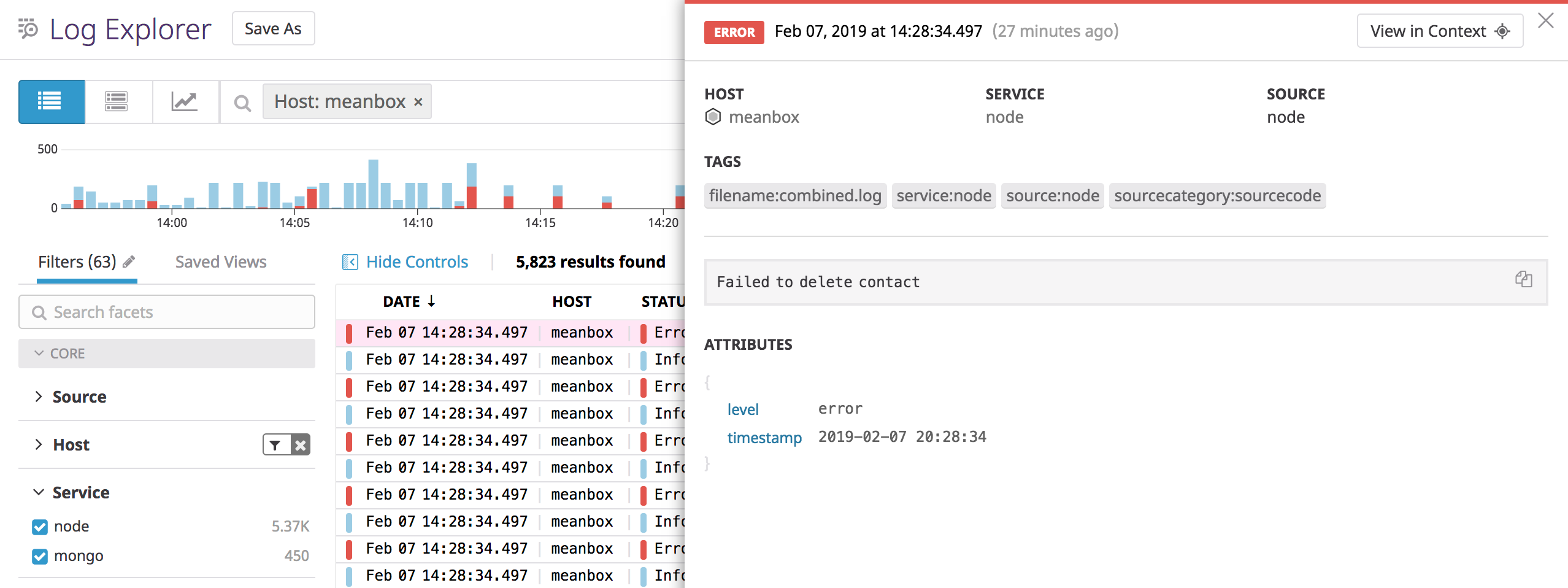Type in the Search facets field
This screenshot has height=588, width=1568.
pos(166,312)
